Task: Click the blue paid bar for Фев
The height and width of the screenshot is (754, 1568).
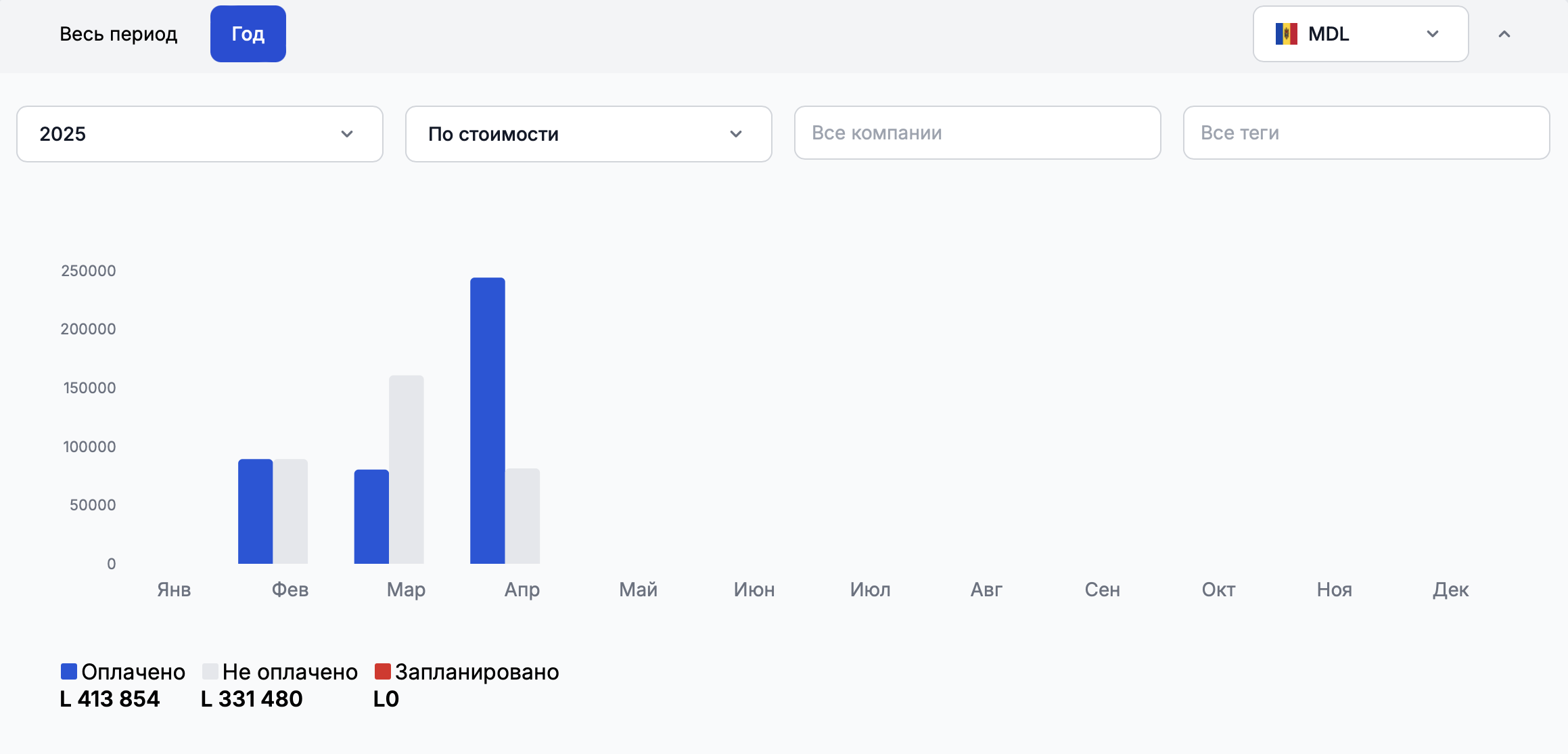Action: [255, 512]
